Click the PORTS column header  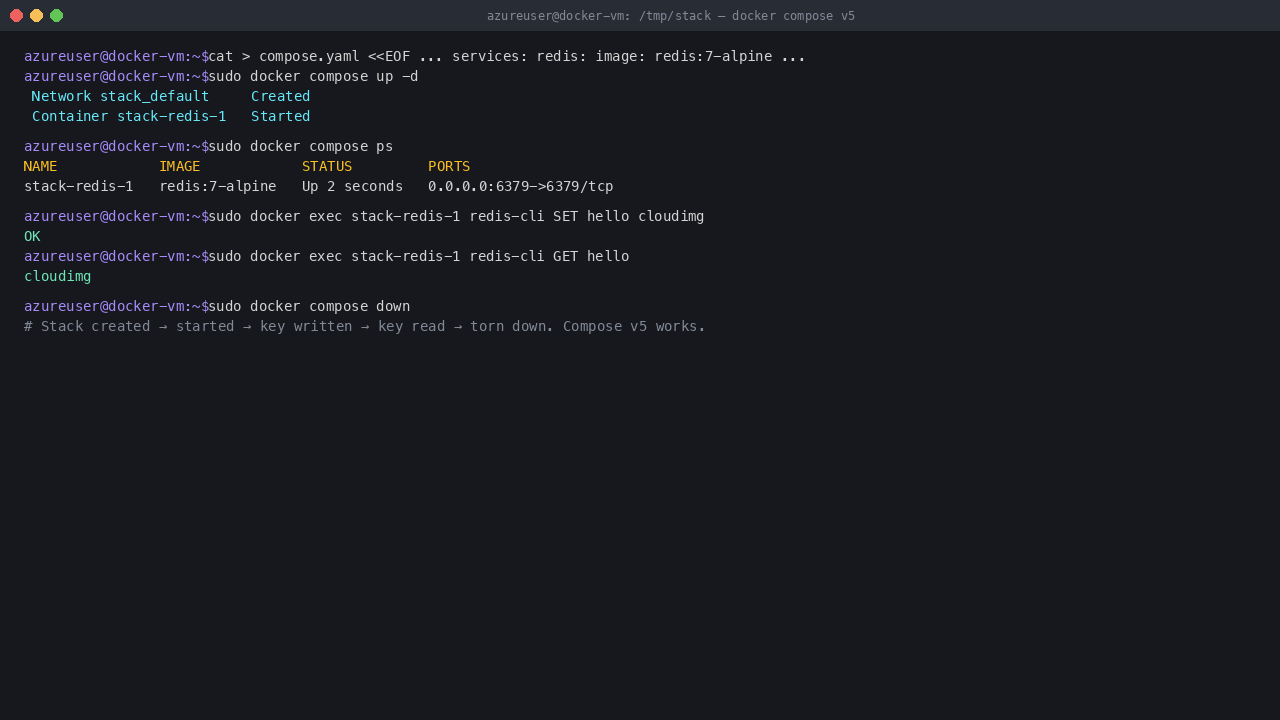(449, 166)
